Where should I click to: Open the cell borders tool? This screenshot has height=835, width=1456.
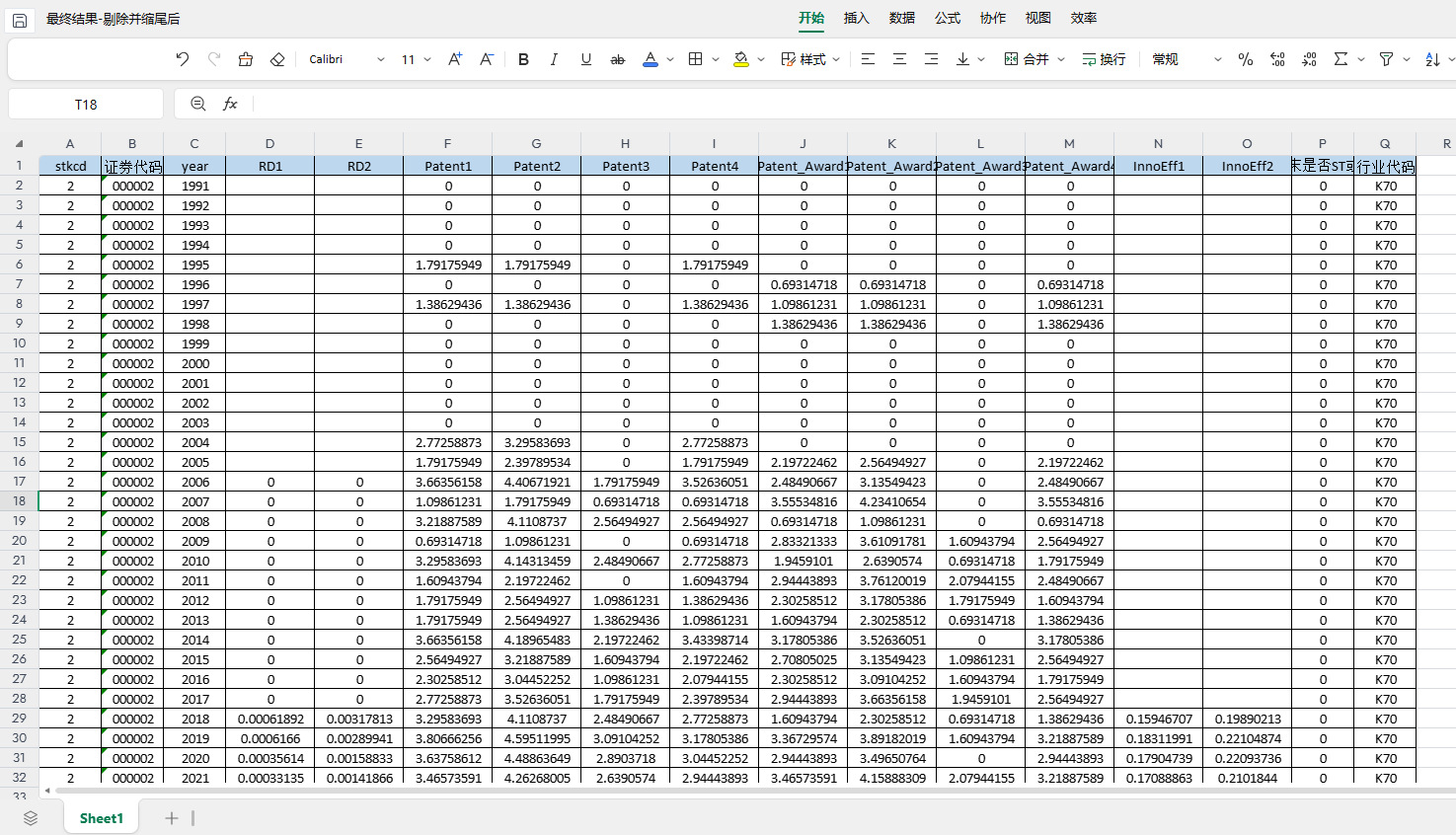click(696, 59)
